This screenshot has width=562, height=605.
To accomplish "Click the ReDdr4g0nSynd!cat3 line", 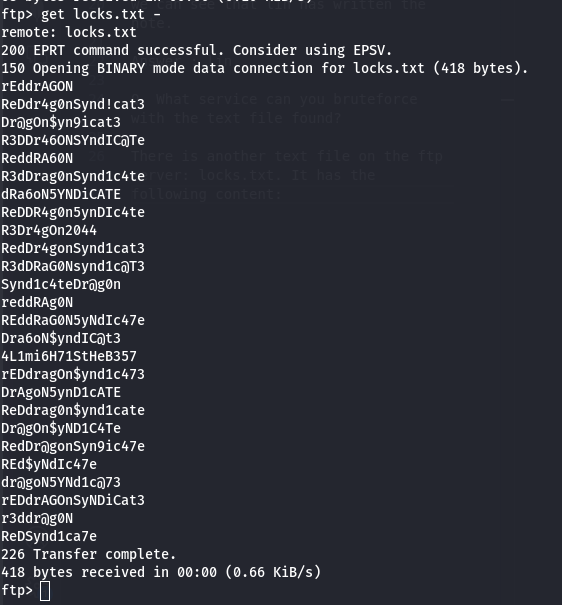I will point(73,104).
